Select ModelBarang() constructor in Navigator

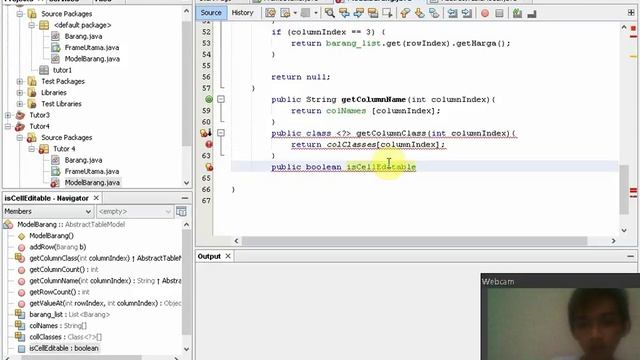click(51, 236)
